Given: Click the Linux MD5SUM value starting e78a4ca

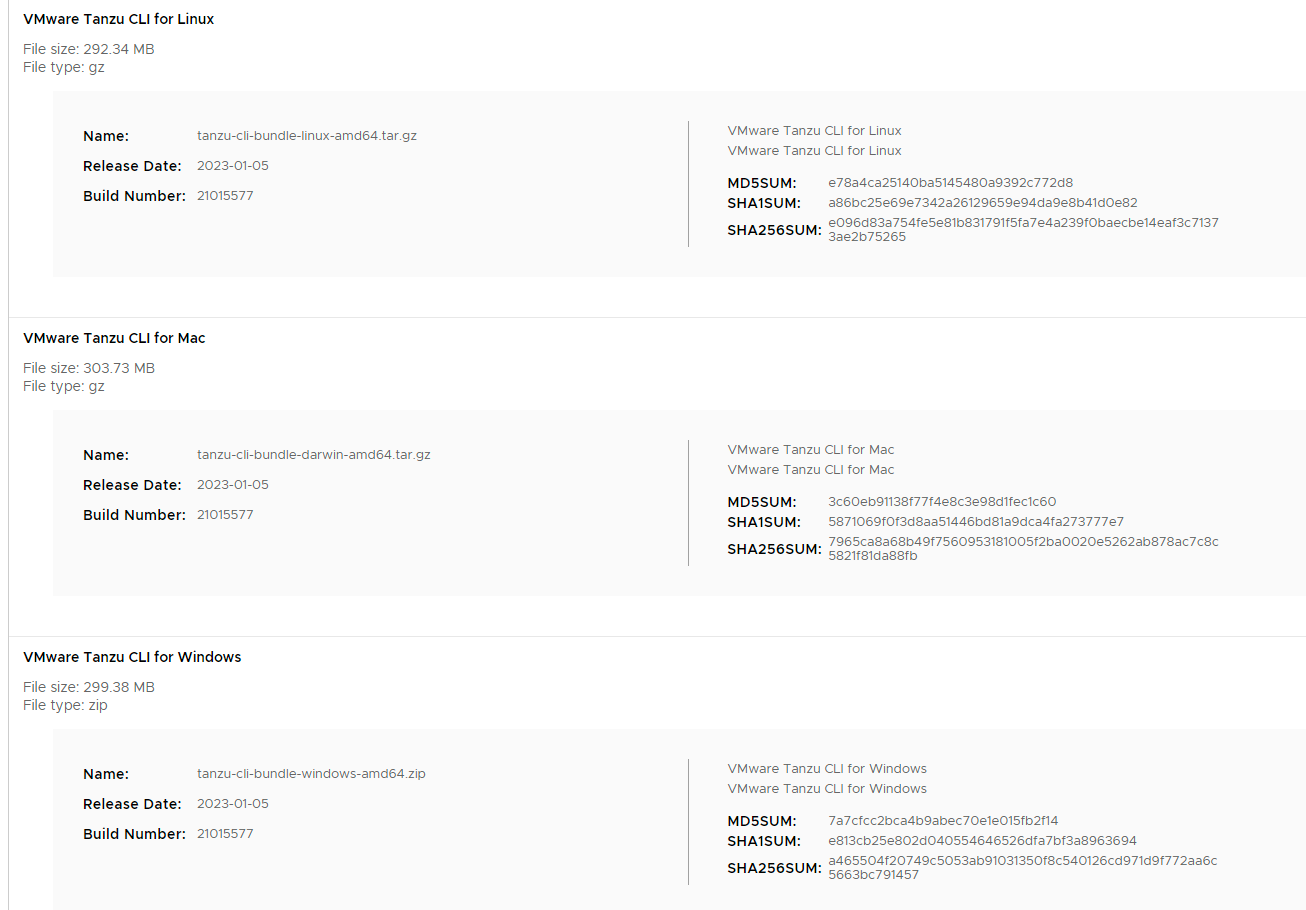Looking at the screenshot, I should pyautogui.click(x=950, y=183).
